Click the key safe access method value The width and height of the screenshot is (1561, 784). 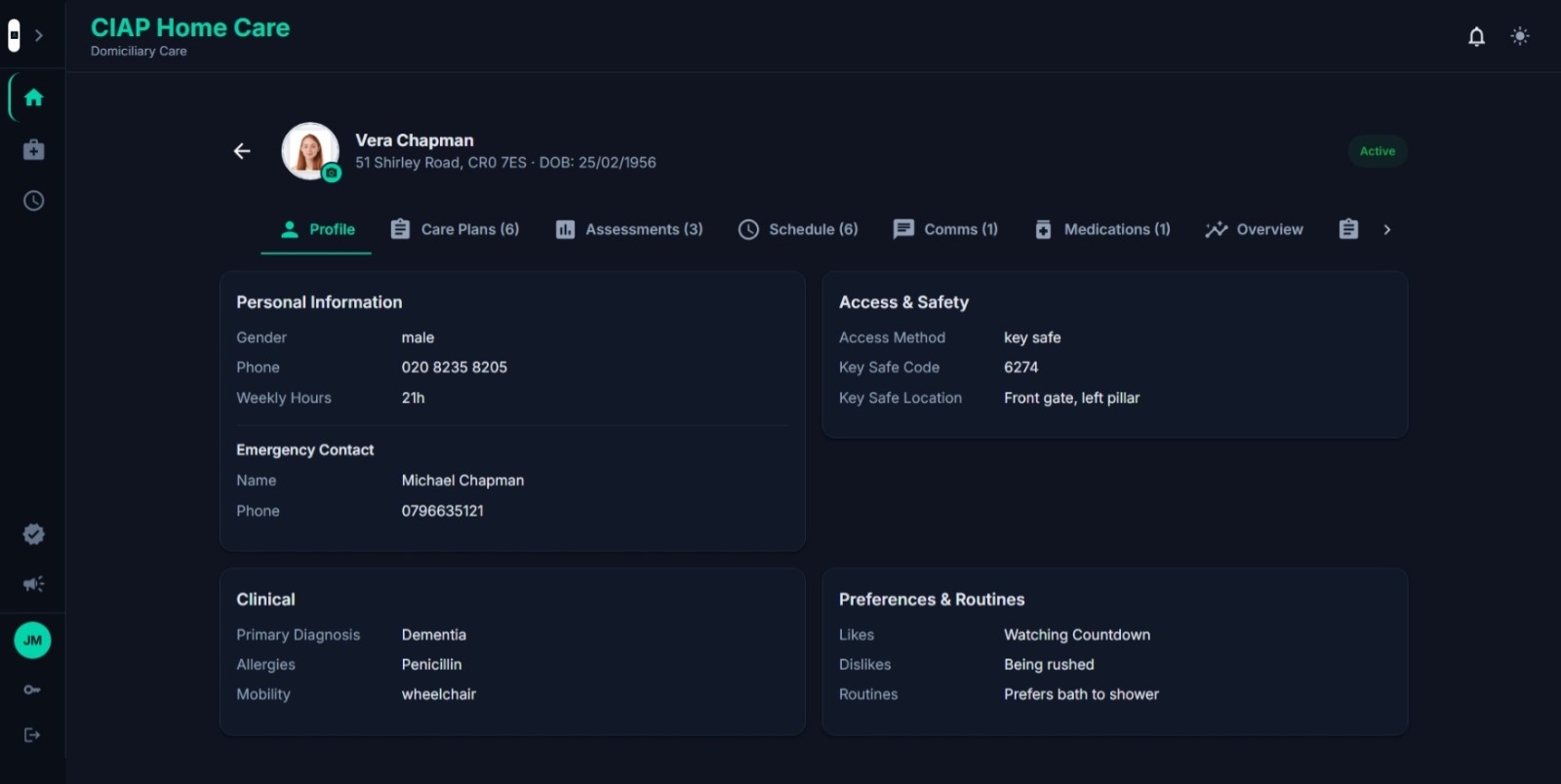point(1032,337)
